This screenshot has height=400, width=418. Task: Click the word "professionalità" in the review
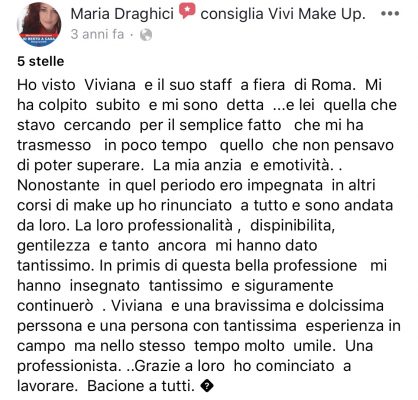(x=180, y=226)
